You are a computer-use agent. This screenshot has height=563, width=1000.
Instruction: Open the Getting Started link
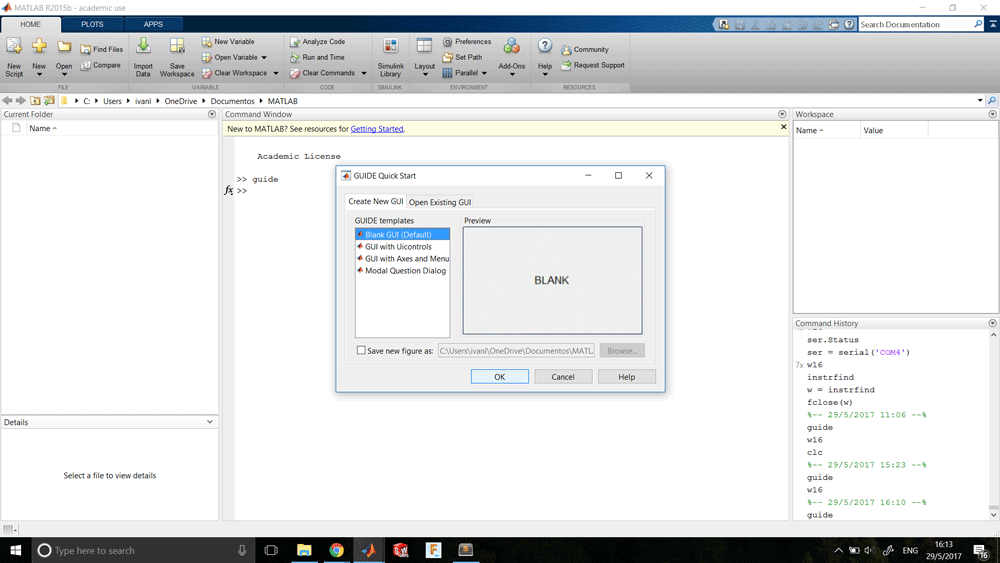tap(377, 129)
